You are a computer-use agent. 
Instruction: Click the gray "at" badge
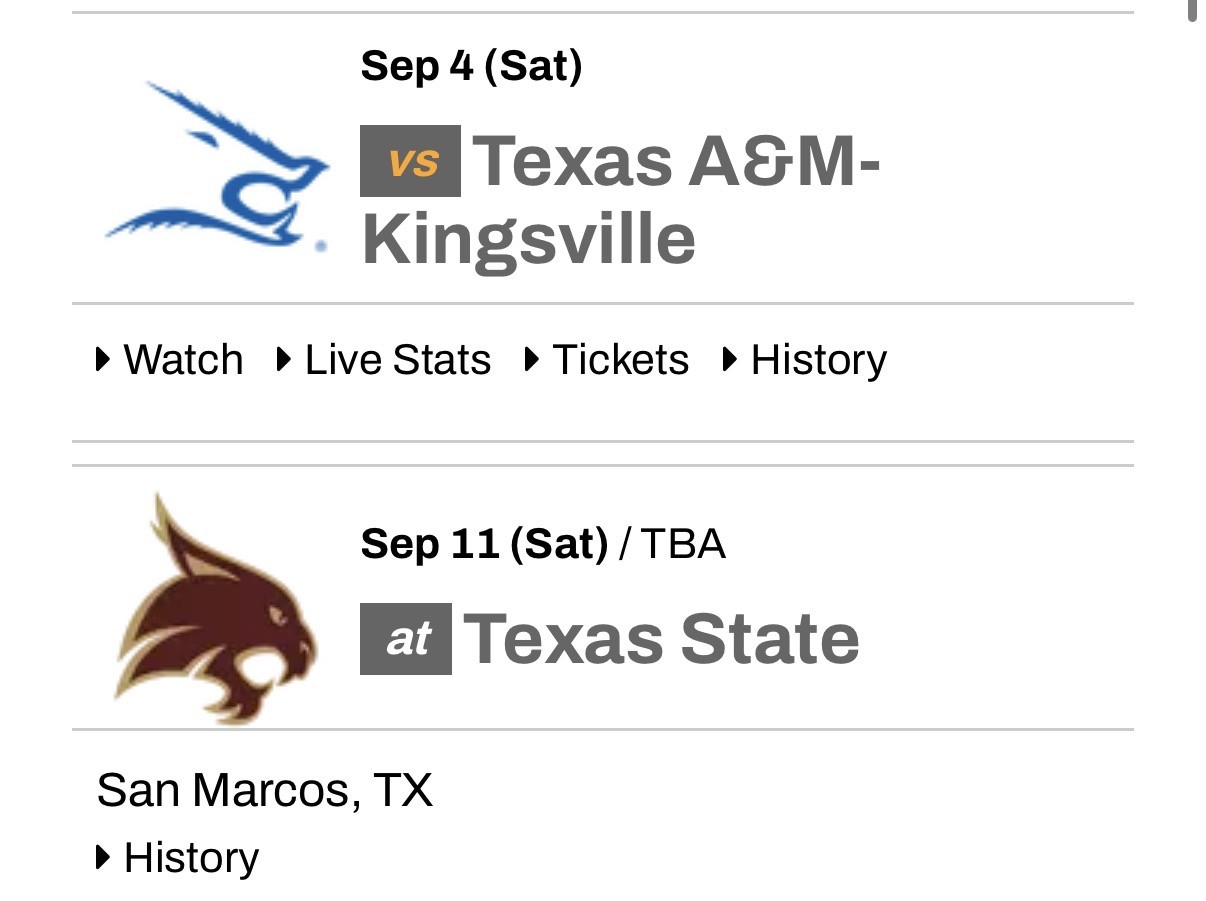point(406,639)
